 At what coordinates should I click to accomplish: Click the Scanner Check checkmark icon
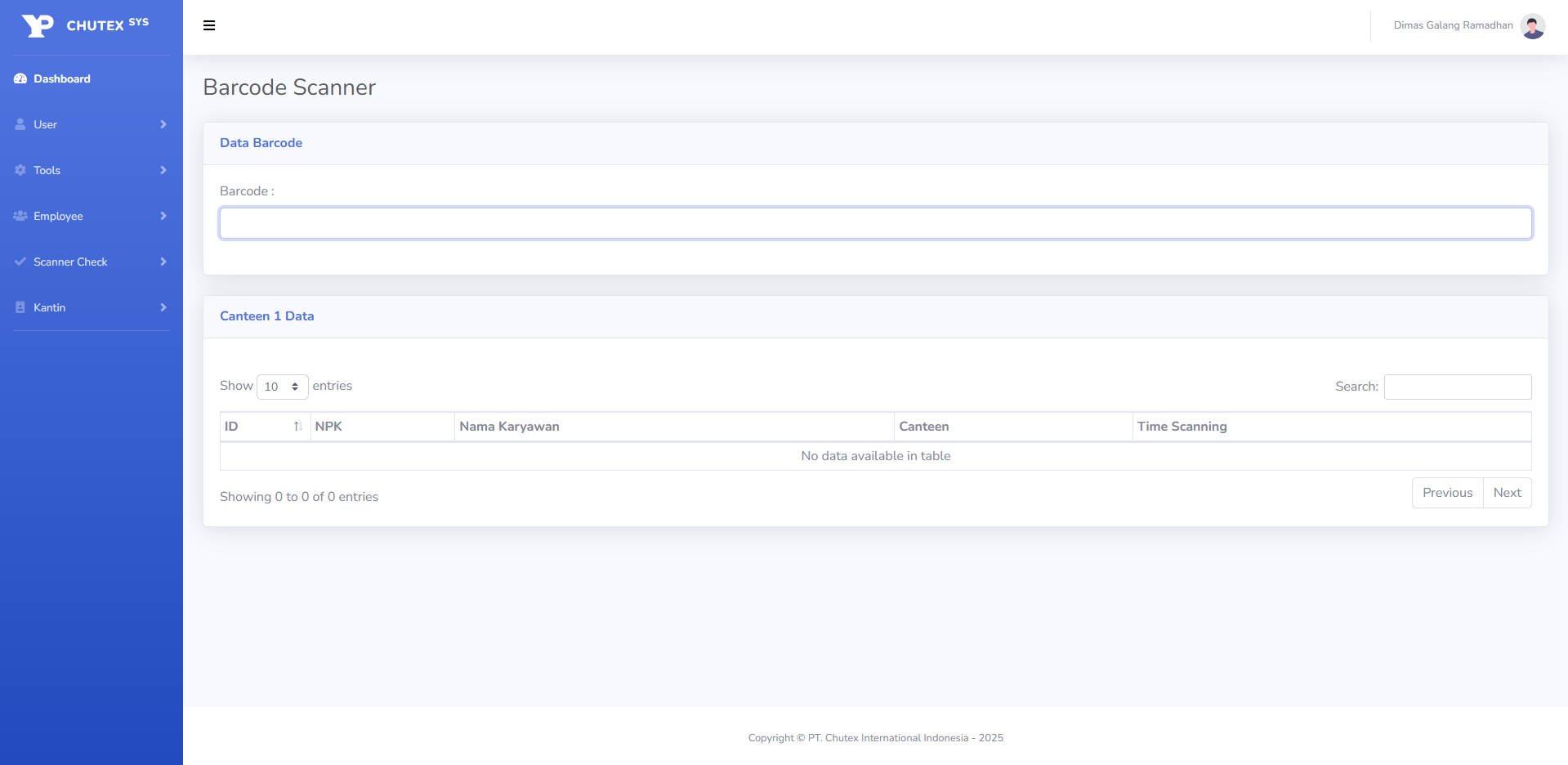20,262
